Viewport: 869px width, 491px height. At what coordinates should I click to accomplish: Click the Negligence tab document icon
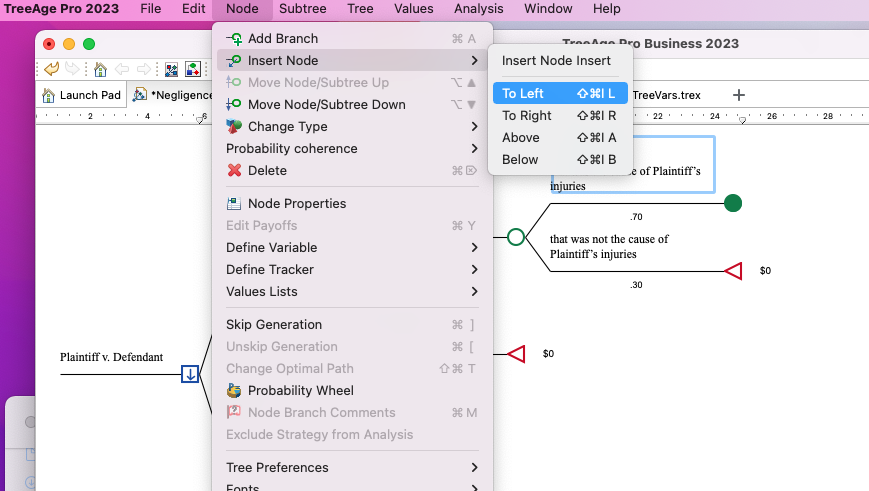[x=140, y=95]
